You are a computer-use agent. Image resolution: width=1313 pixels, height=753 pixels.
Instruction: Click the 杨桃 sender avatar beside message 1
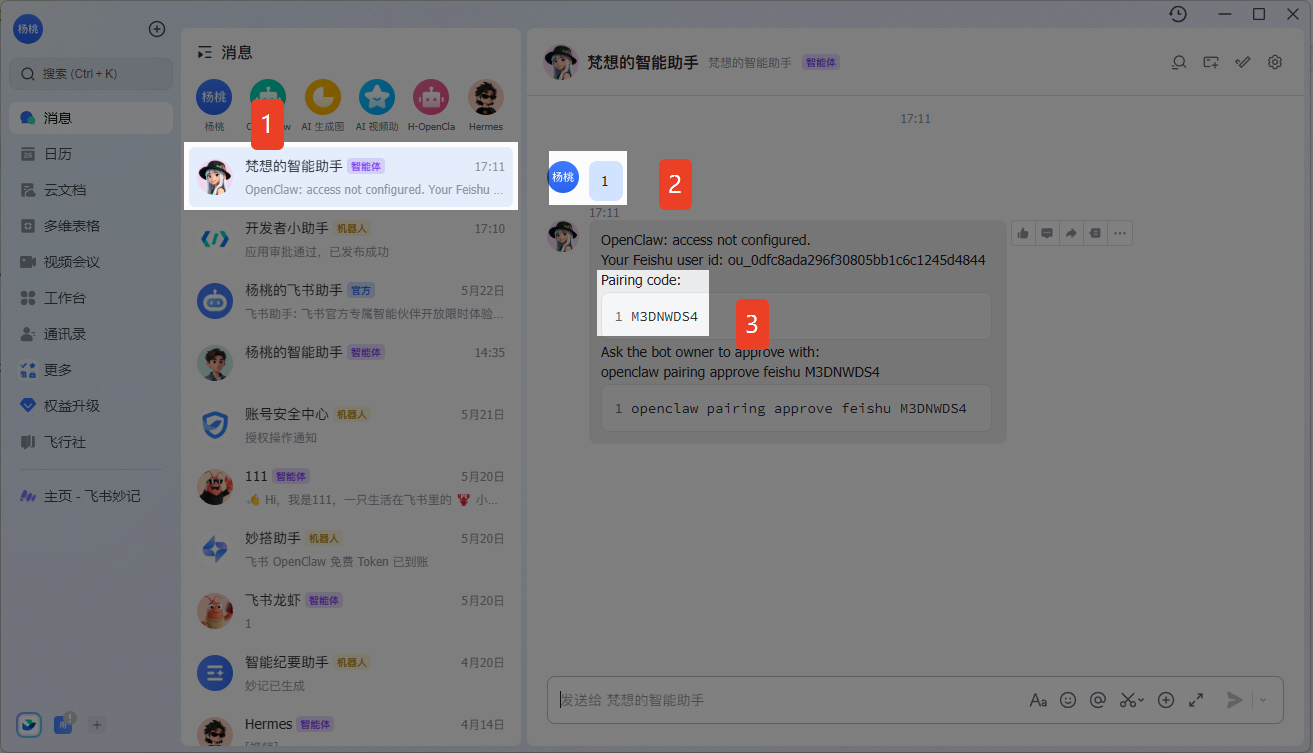tap(563, 177)
